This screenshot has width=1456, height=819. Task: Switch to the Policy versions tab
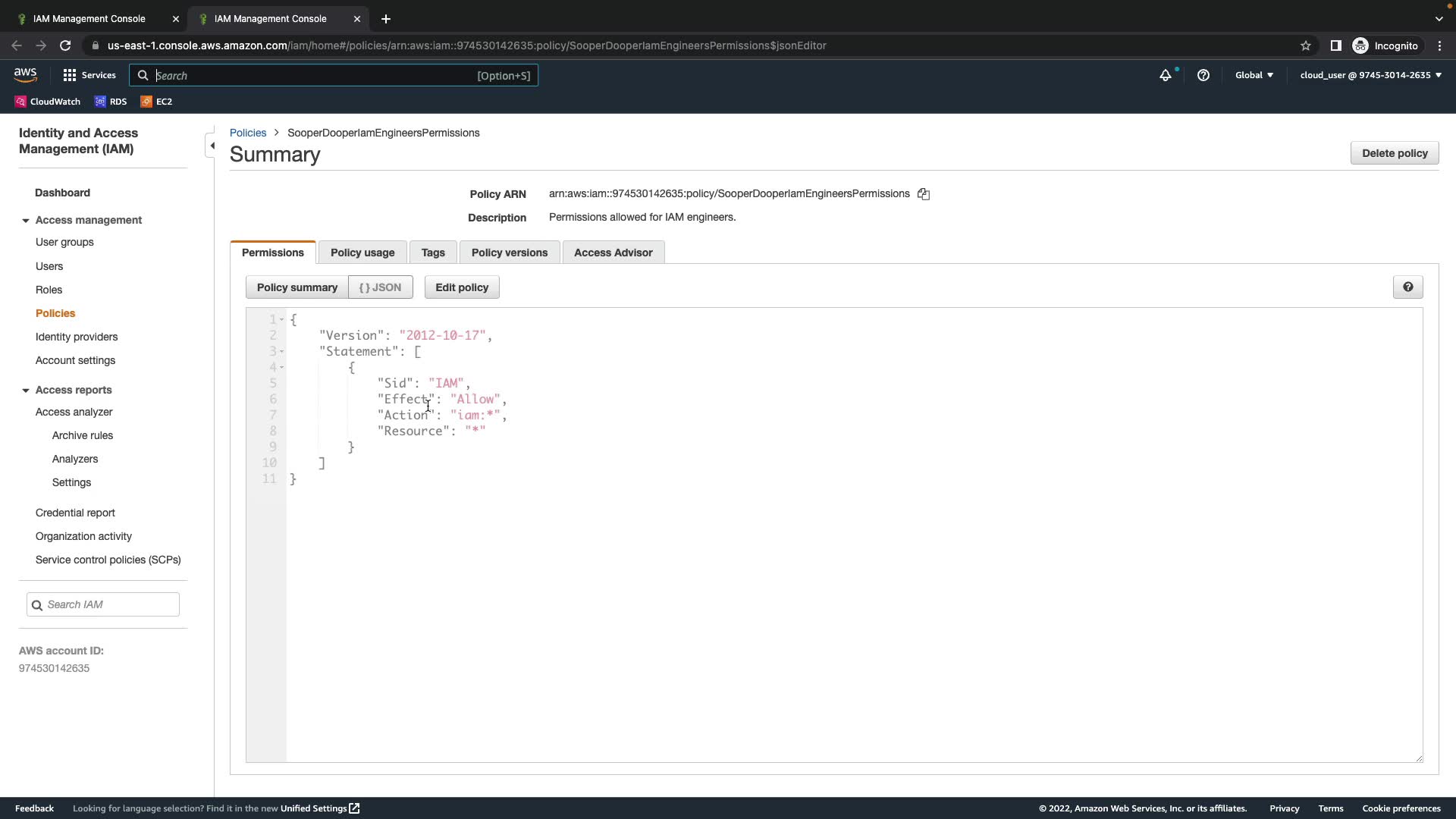pyautogui.click(x=509, y=253)
